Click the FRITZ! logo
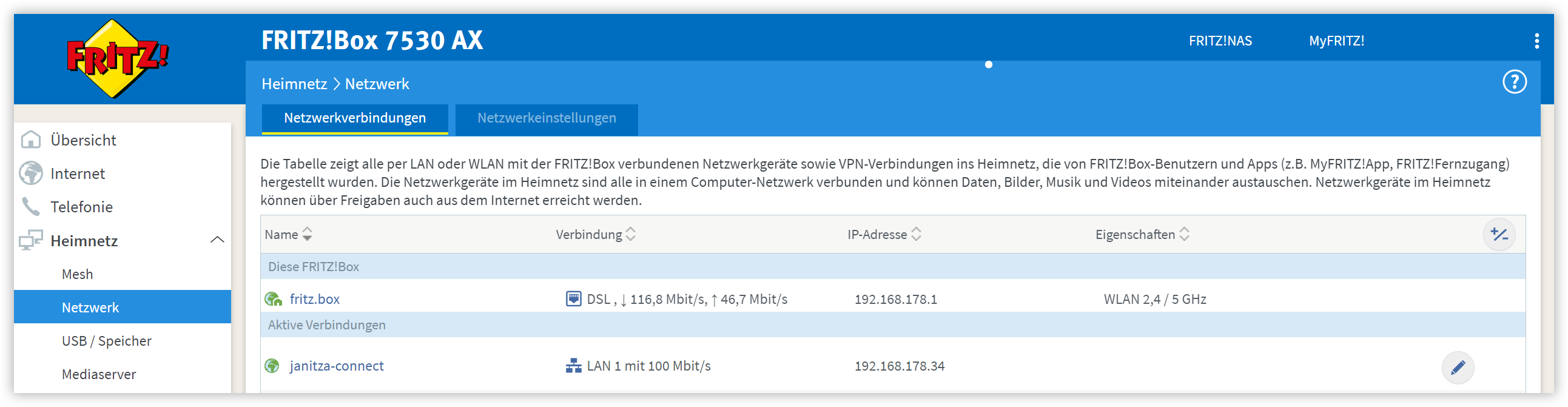This screenshot has width=1568, height=407. [x=117, y=58]
